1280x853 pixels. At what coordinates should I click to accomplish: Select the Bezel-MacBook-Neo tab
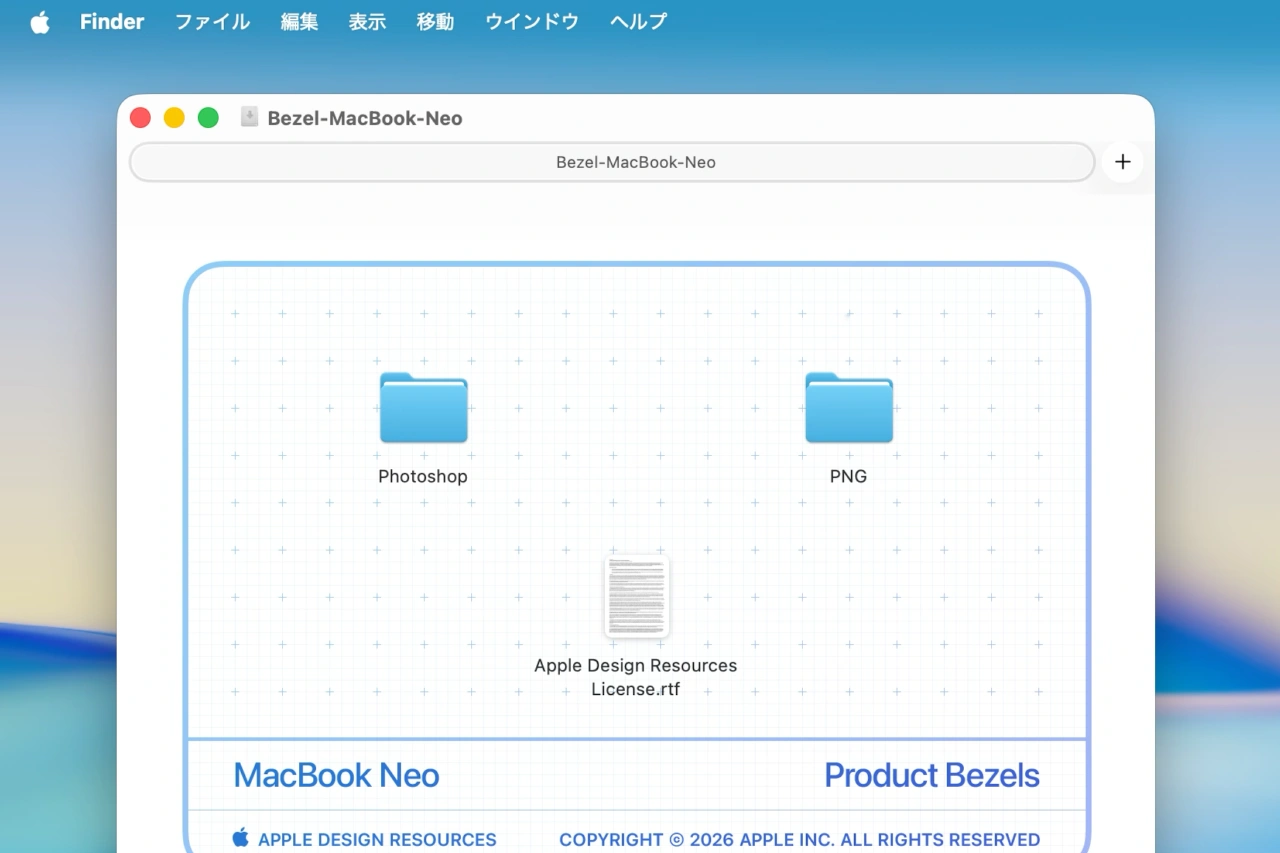tap(635, 161)
